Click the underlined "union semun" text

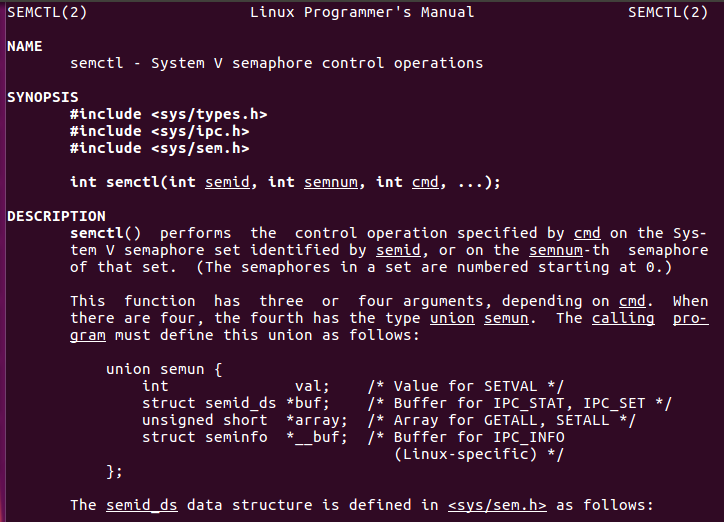pyautogui.click(x=479, y=318)
